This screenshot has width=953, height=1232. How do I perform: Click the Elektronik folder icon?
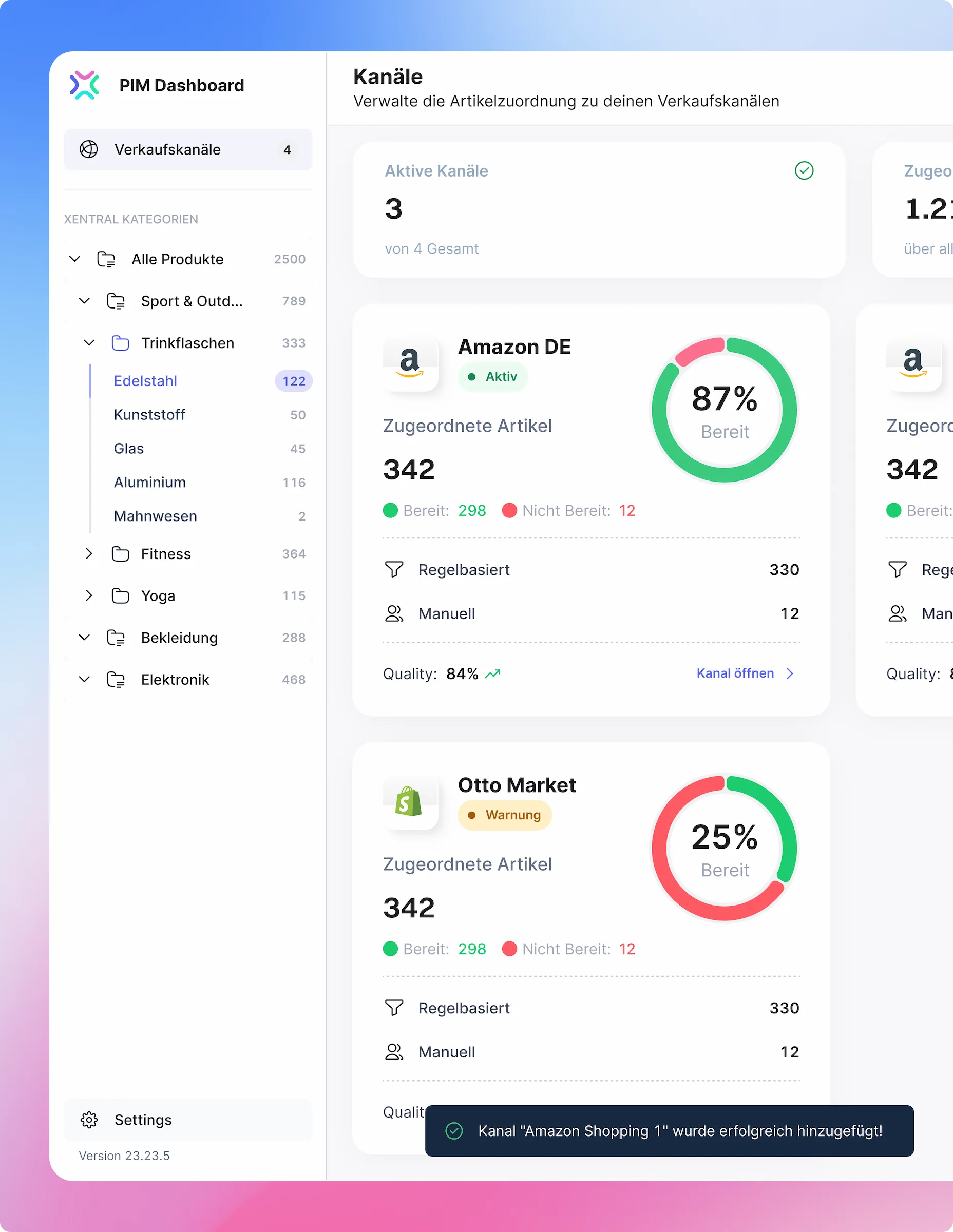point(116,679)
